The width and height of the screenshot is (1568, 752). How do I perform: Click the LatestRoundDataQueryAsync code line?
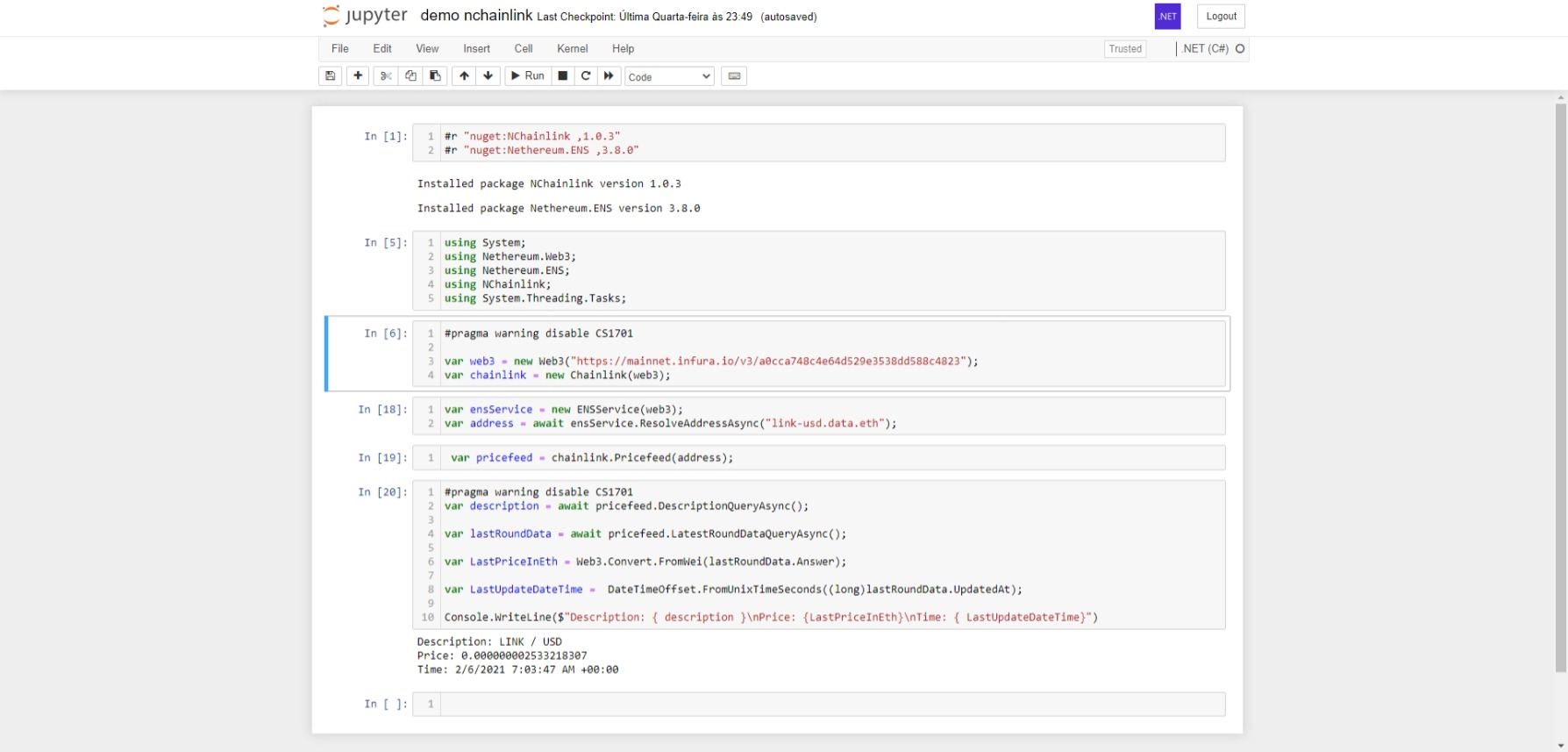point(645,534)
